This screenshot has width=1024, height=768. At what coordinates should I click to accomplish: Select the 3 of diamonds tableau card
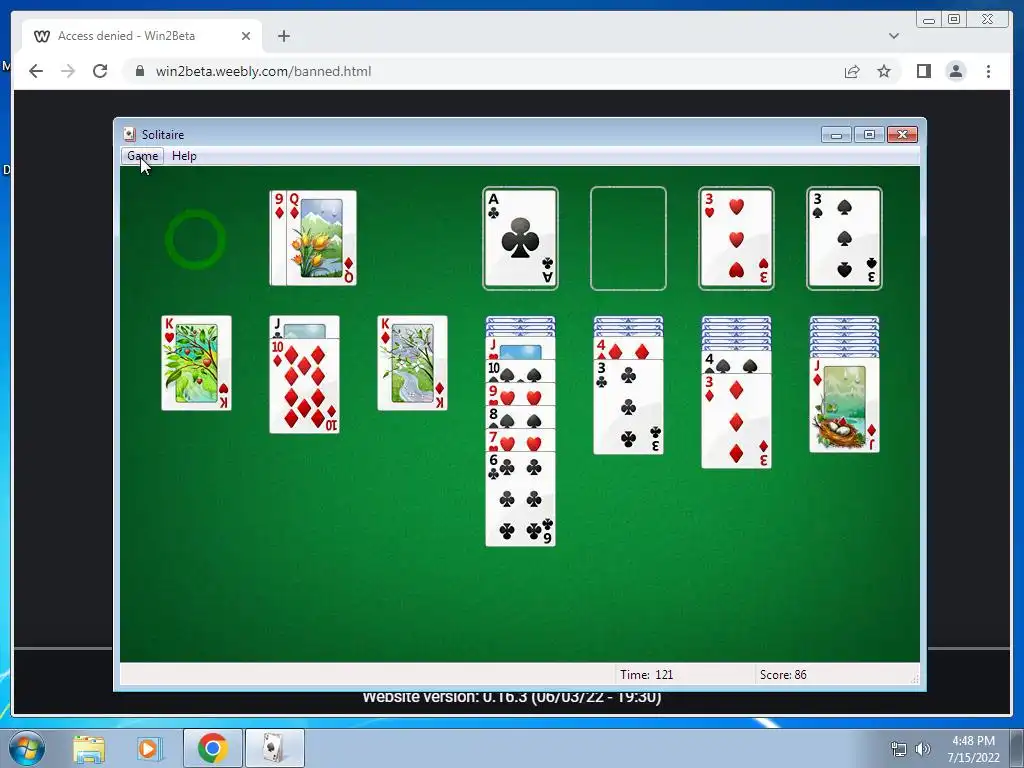click(736, 421)
